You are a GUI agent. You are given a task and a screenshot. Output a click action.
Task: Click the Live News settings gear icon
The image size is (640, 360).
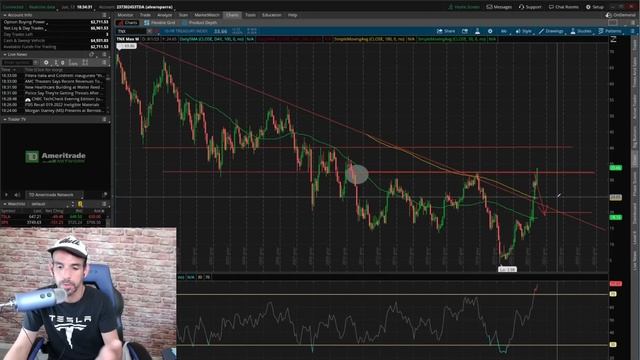point(46,62)
